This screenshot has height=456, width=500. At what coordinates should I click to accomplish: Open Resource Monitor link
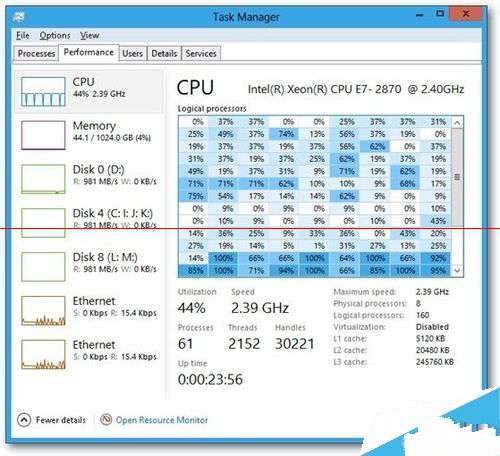[162, 420]
